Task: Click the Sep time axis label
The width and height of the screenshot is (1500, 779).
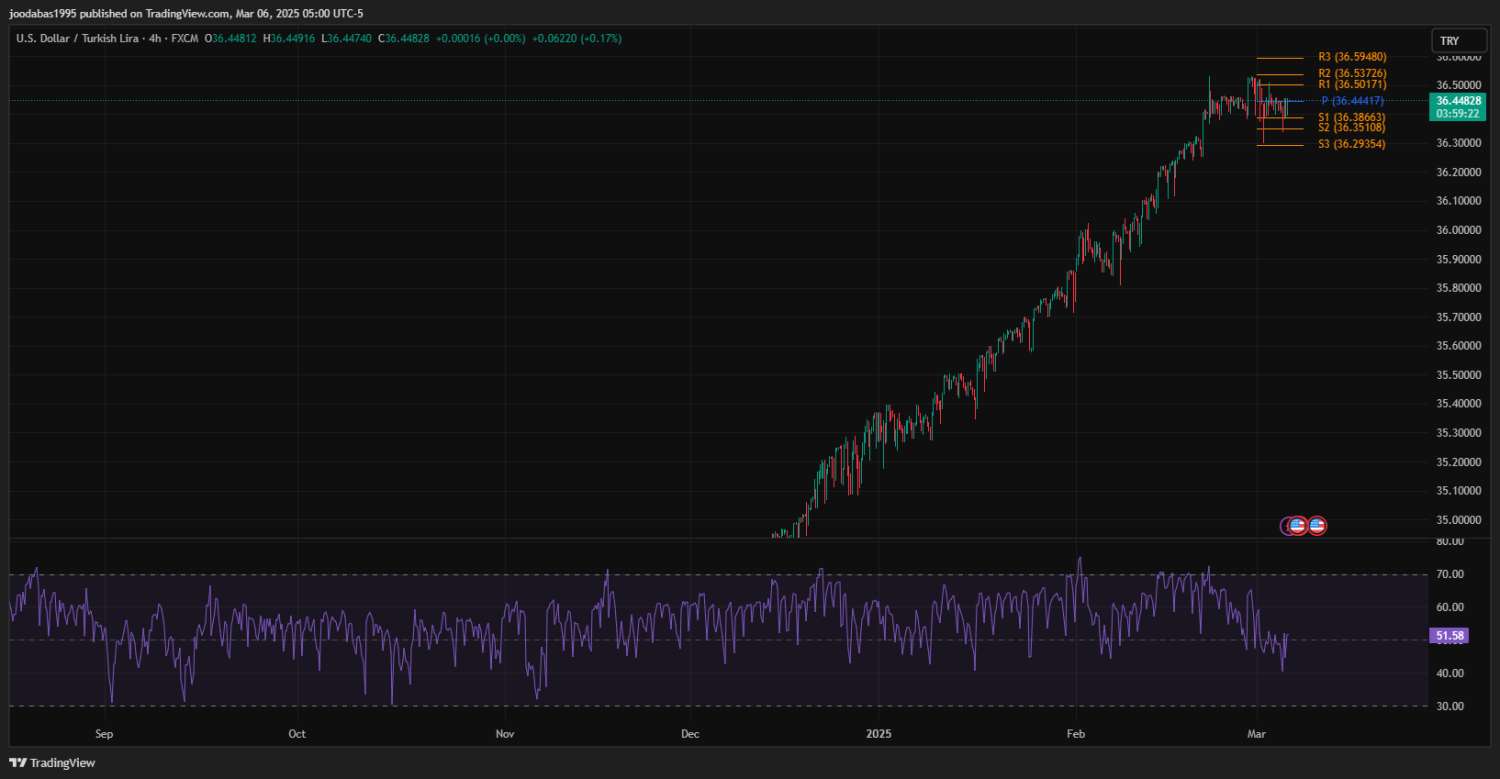Action: point(105,734)
